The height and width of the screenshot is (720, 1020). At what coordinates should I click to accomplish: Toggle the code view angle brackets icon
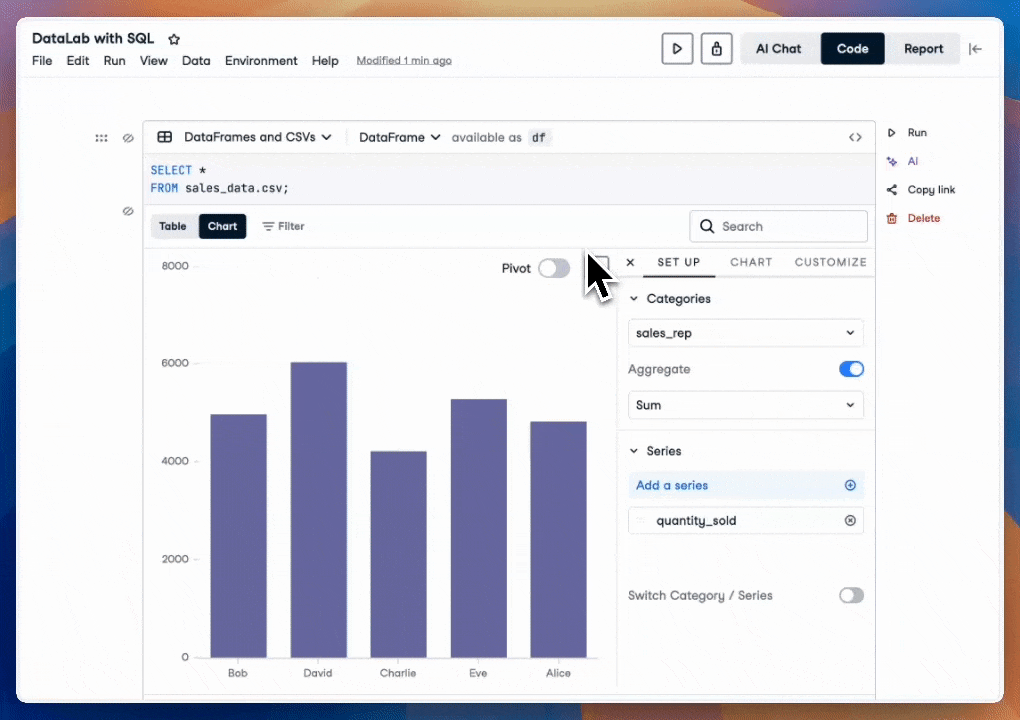tap(855, 137)
